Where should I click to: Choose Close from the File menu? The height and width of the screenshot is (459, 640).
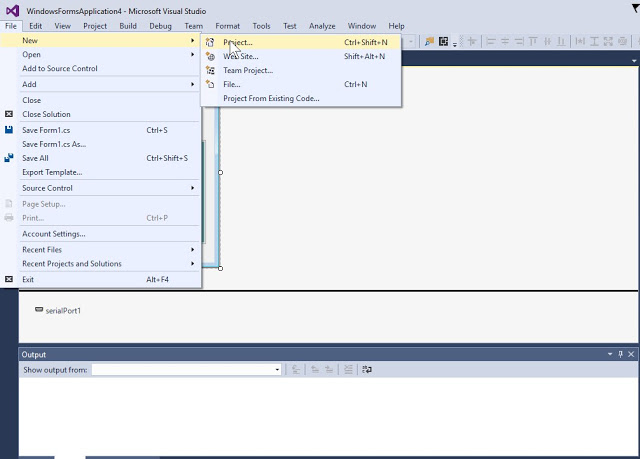pos(100,100)
